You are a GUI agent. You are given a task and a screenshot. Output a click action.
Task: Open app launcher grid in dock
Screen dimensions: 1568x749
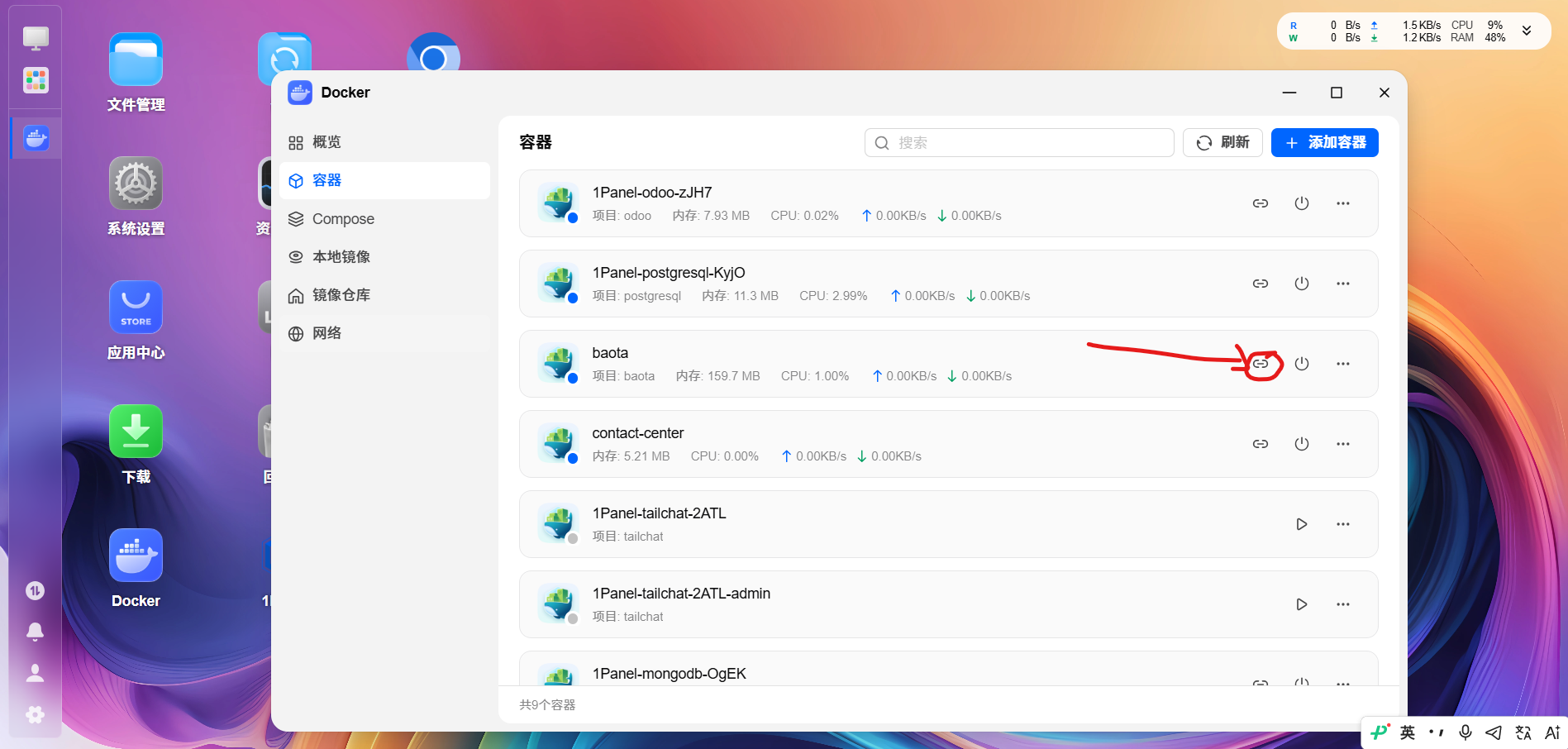click(36, 80)
